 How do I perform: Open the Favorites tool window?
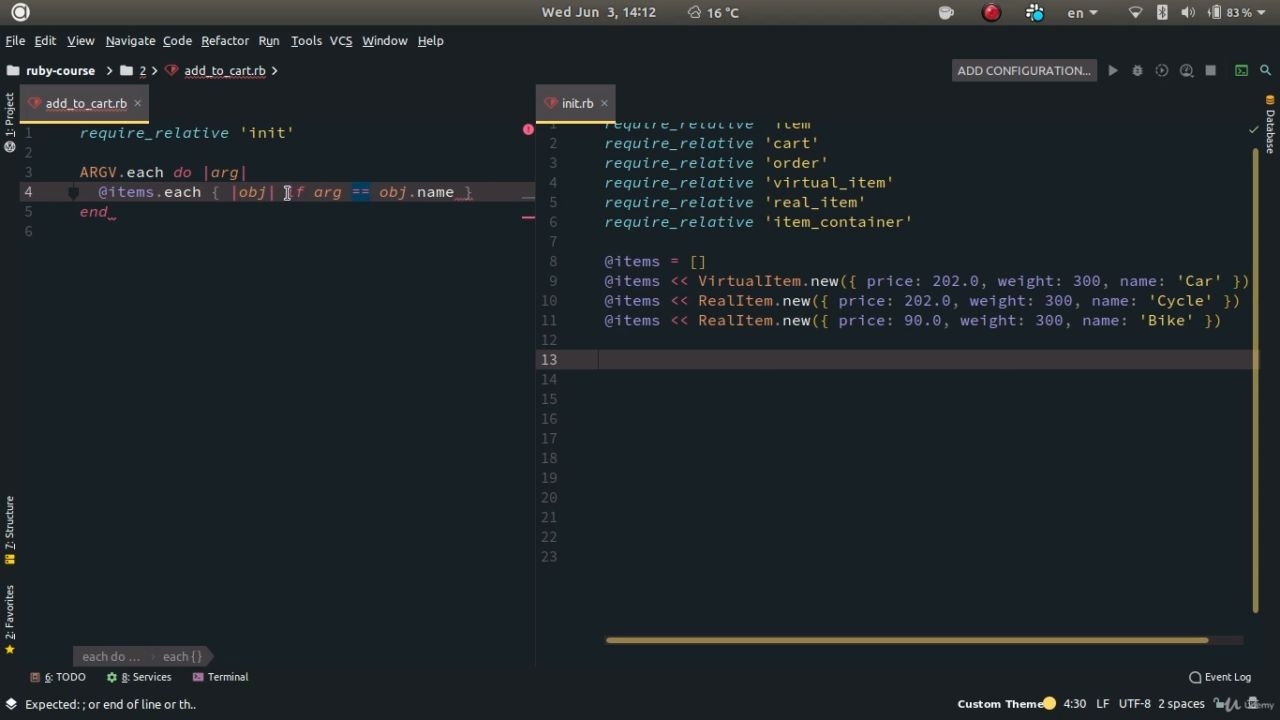point(9,620)
